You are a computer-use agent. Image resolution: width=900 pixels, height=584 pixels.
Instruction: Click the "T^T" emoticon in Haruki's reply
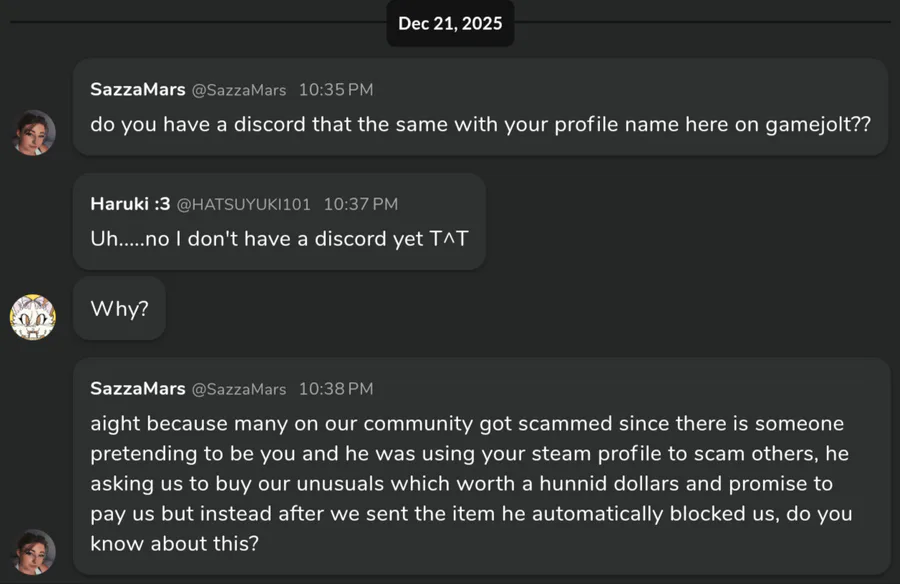pyautogui.click(x=448, y=239)
